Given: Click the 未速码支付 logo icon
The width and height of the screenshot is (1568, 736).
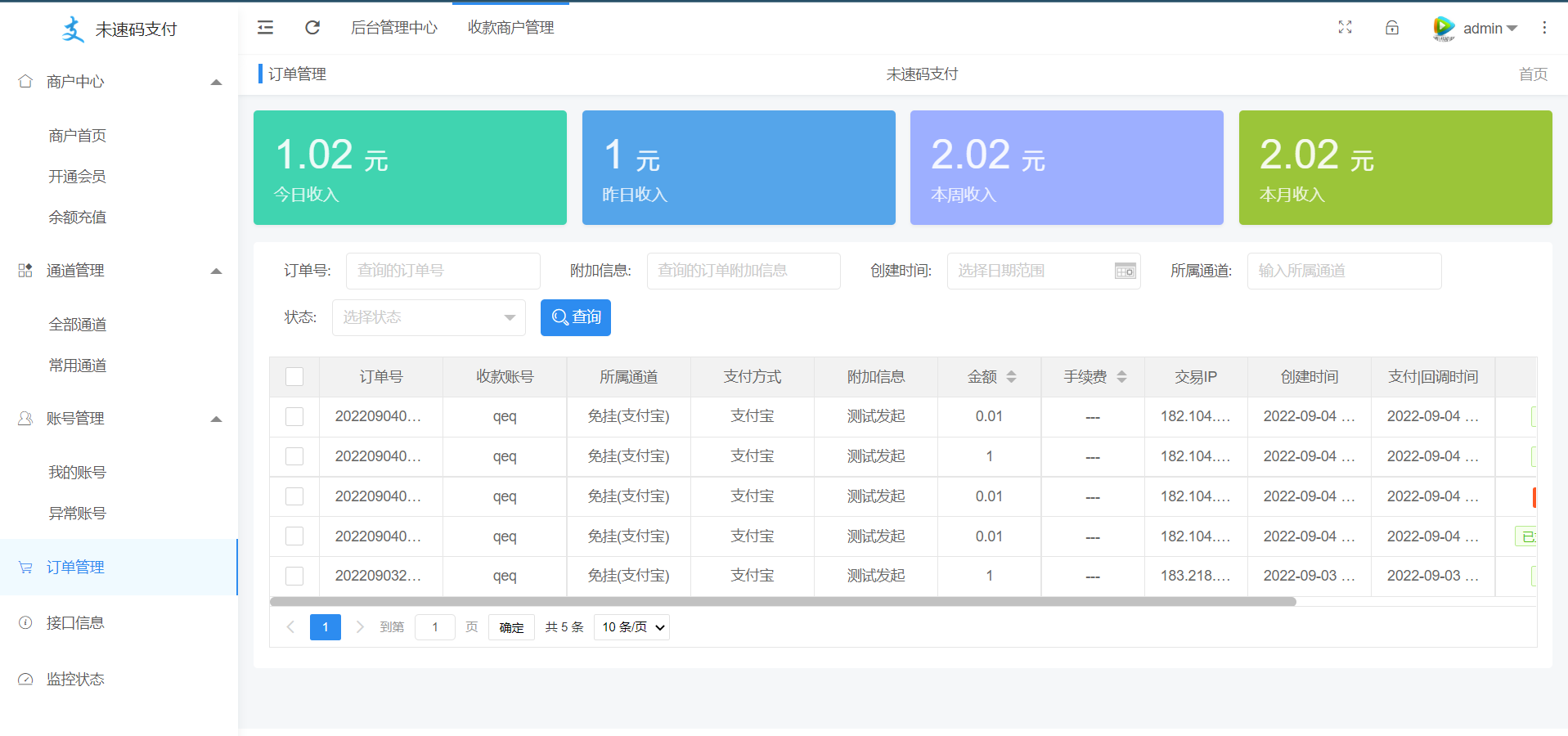Looking at the screenshot, I should click(x=73, y=29).
